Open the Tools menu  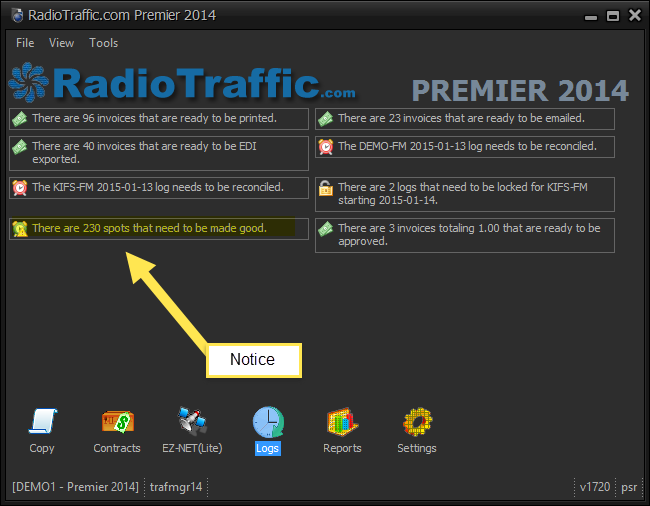104,43
